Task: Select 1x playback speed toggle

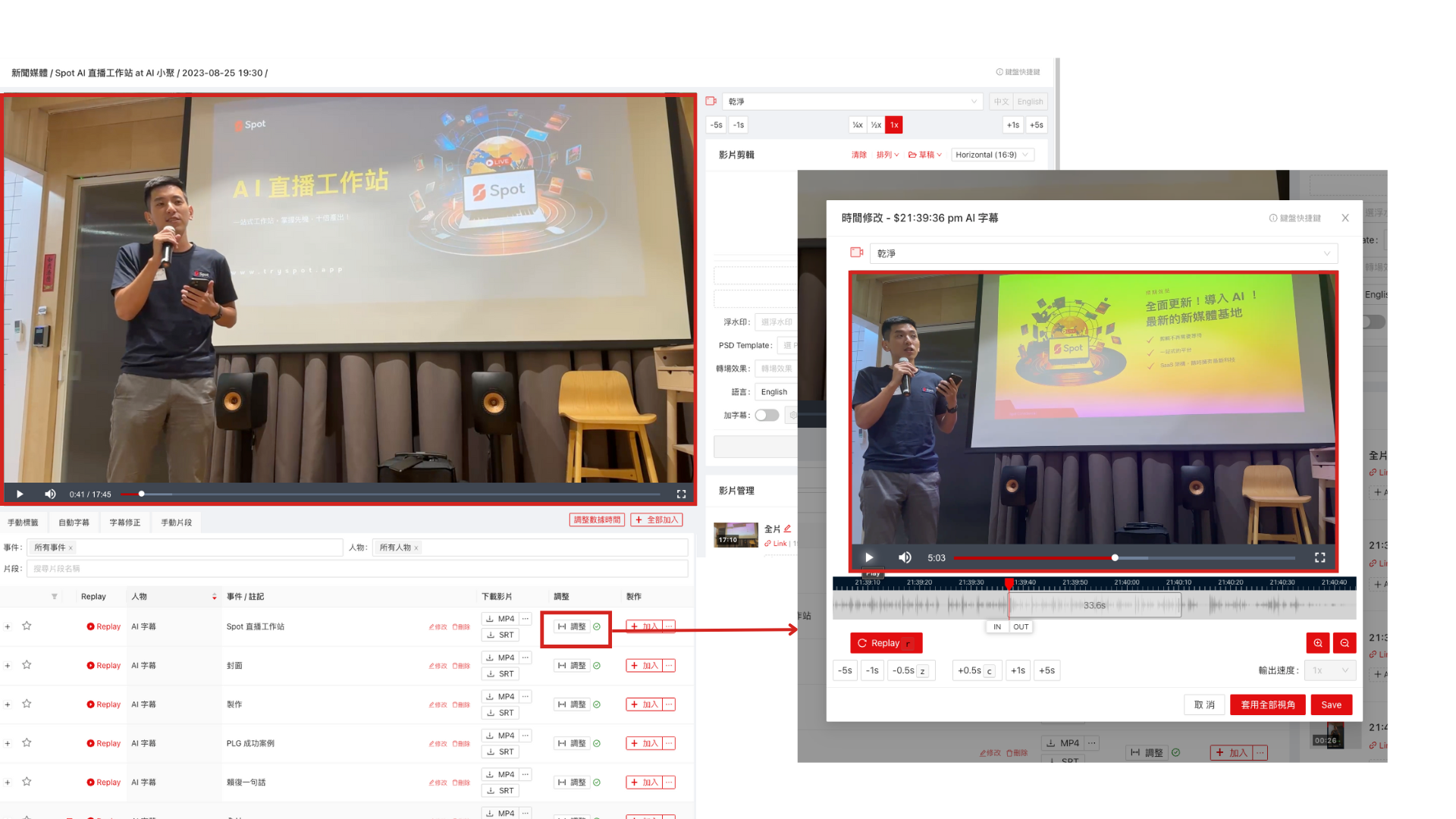Action: pos(894,124)
